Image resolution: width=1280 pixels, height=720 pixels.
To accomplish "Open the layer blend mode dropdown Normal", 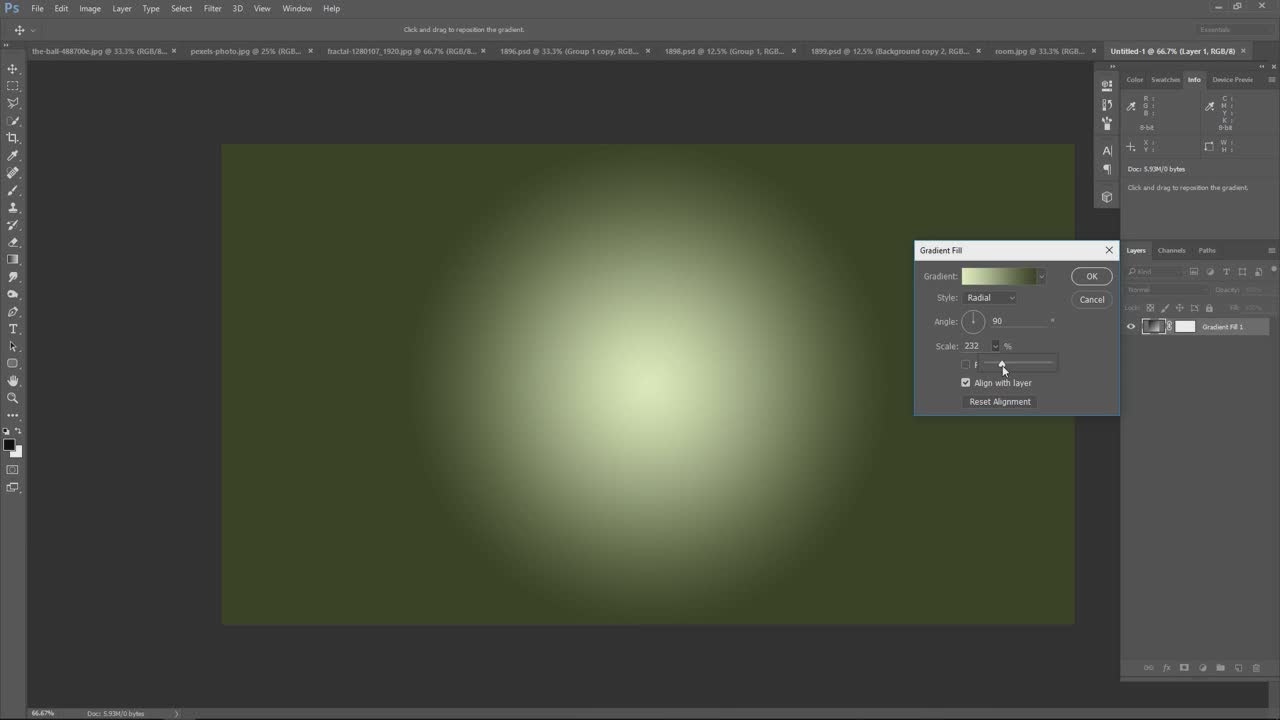I will click(1166, 290).
